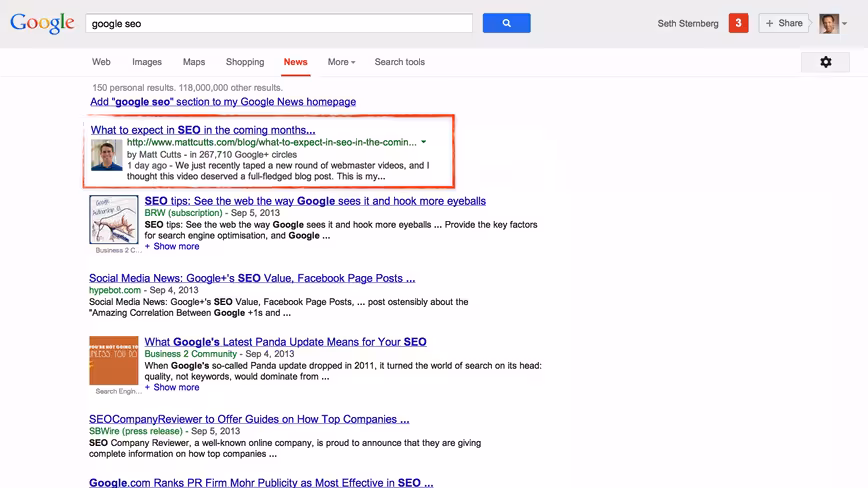Click the SBWire (press release) source label
The width and height of the screenshot is (868, 488).
(136, 431)
